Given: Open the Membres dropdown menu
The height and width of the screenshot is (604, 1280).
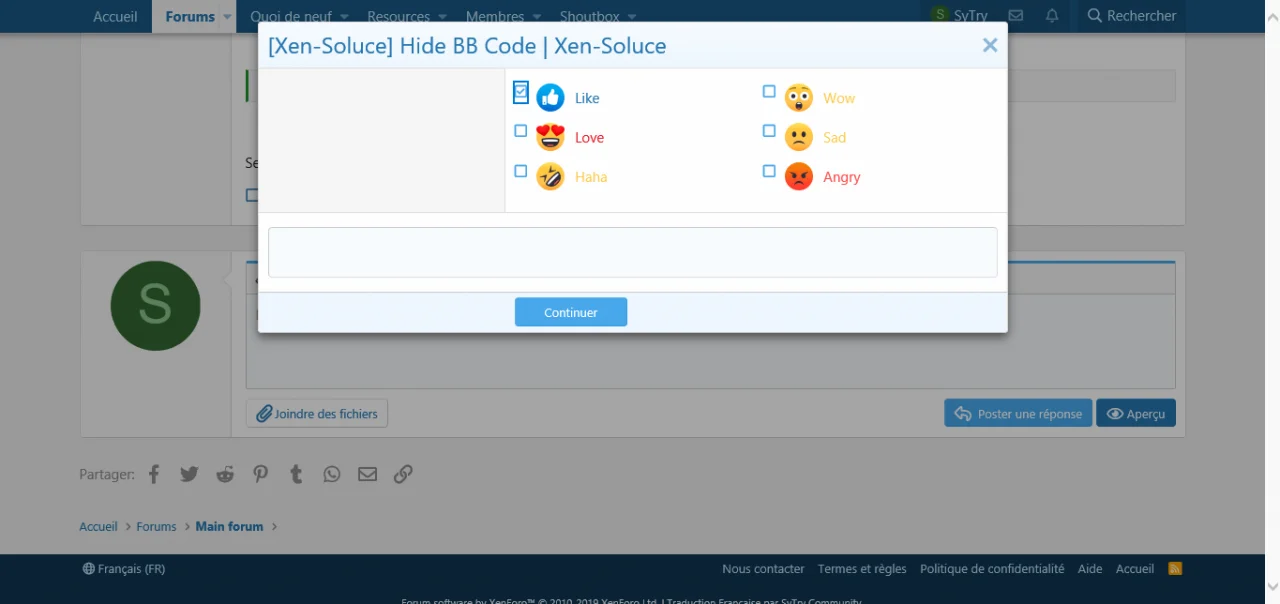Looking at the screenshot, I should tap(504, 17).
